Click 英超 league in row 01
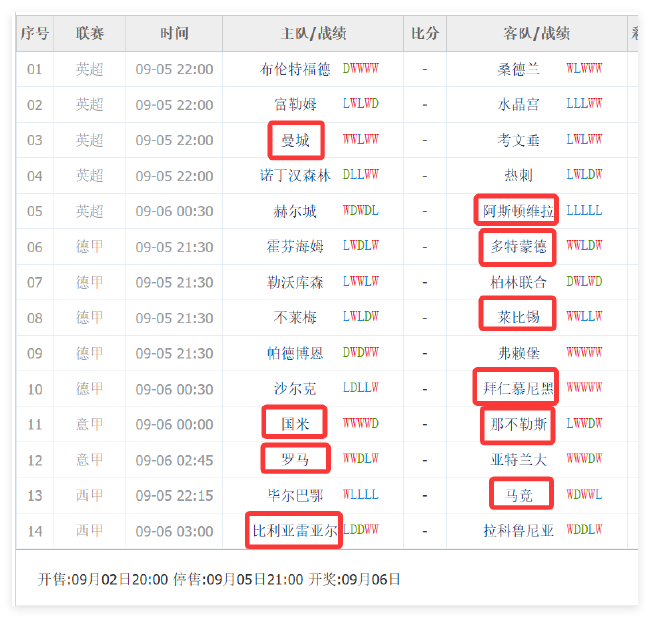The width and height of the screenshot is (650, 618). click(x=90, y=69)
